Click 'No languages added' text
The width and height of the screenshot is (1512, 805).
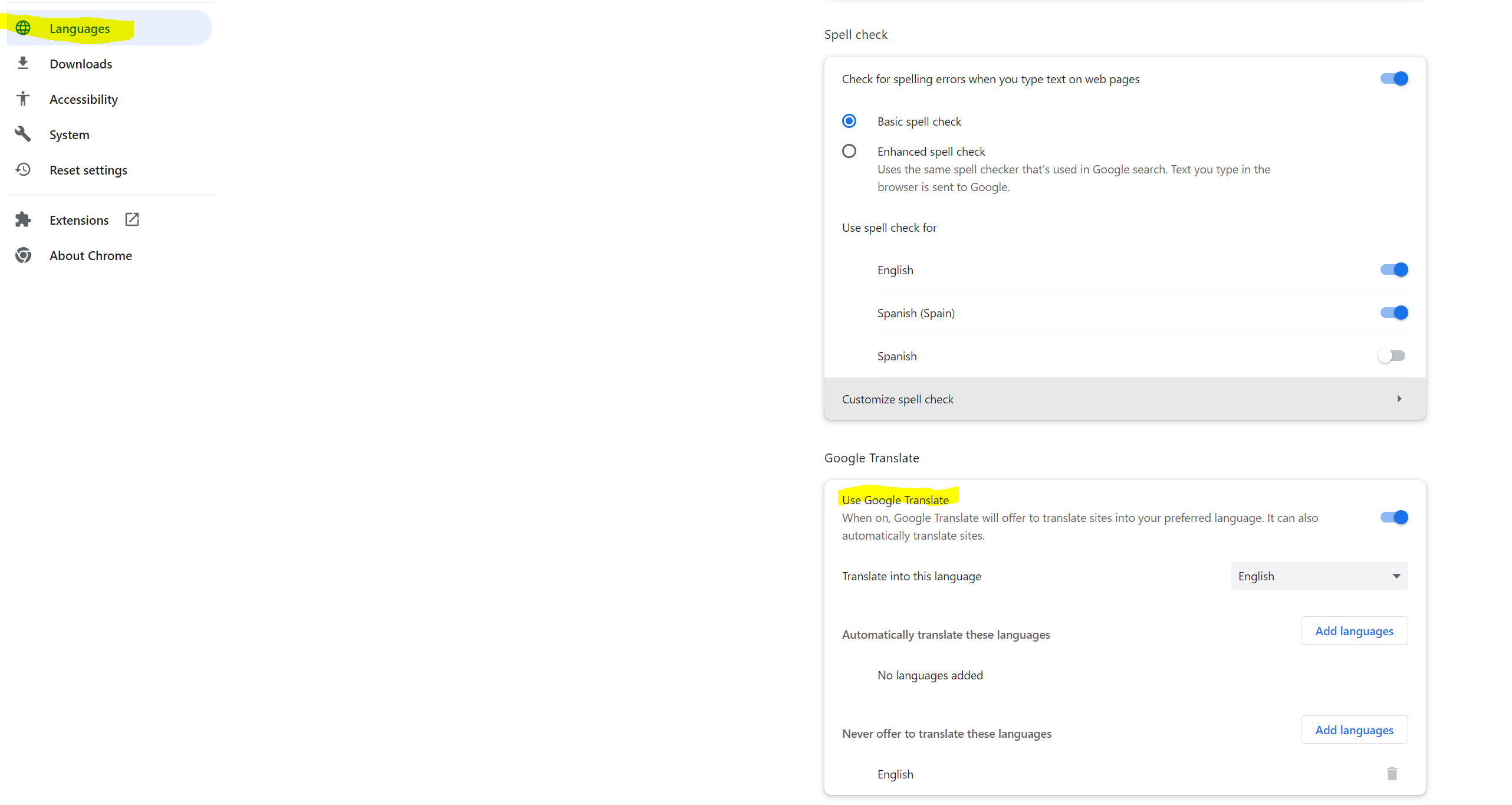pos(930,675)
